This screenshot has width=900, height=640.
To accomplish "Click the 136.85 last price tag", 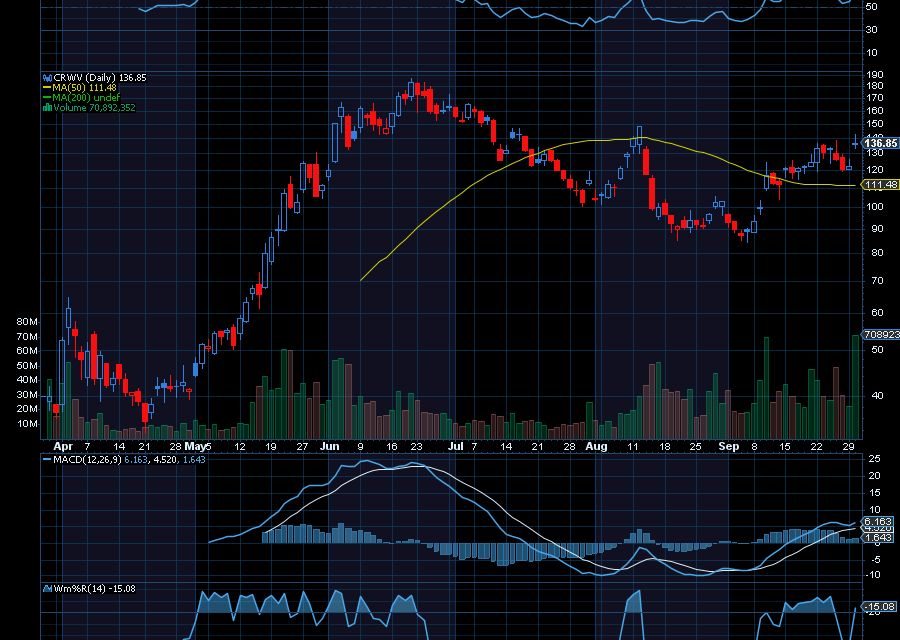I will (x=881, y=143).
